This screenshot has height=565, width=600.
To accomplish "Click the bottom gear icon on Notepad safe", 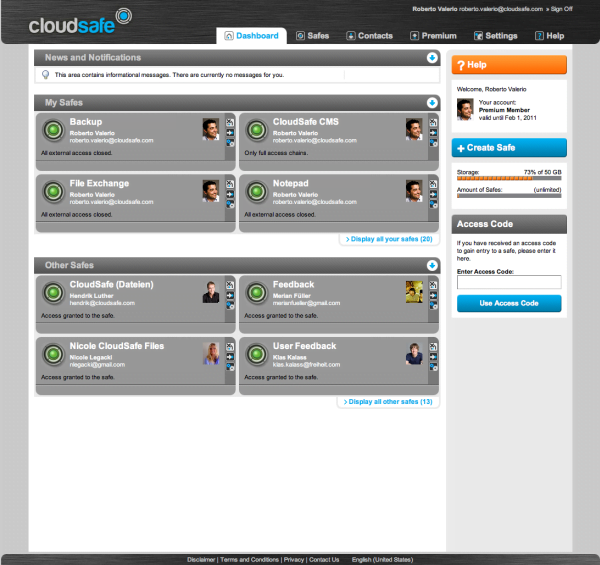I will point(433,204).
